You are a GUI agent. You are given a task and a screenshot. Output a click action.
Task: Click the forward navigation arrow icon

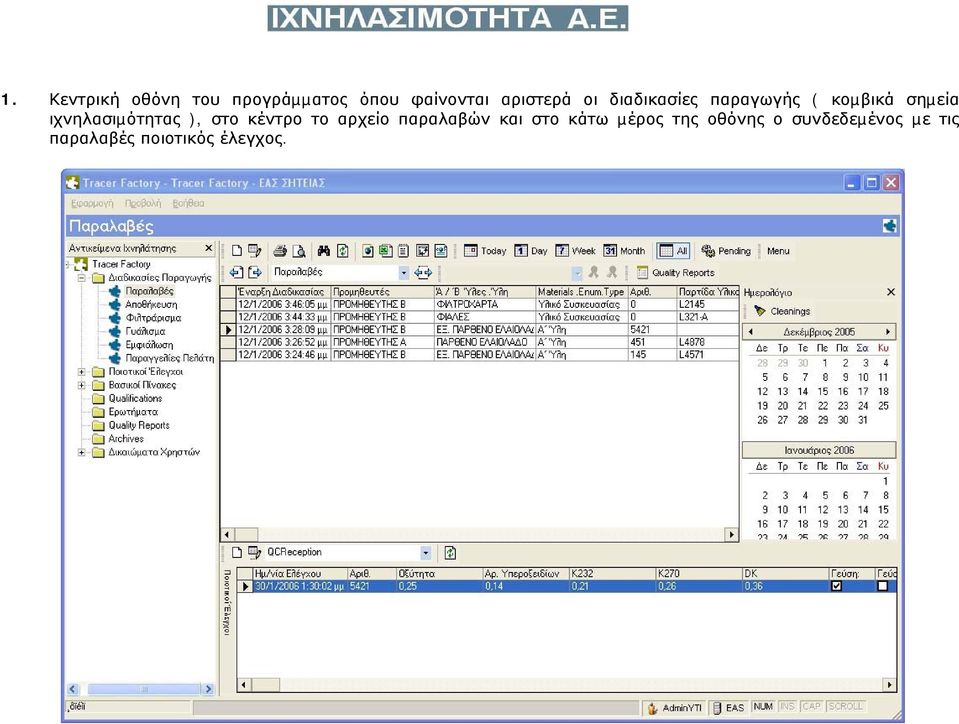coord(255,272)
